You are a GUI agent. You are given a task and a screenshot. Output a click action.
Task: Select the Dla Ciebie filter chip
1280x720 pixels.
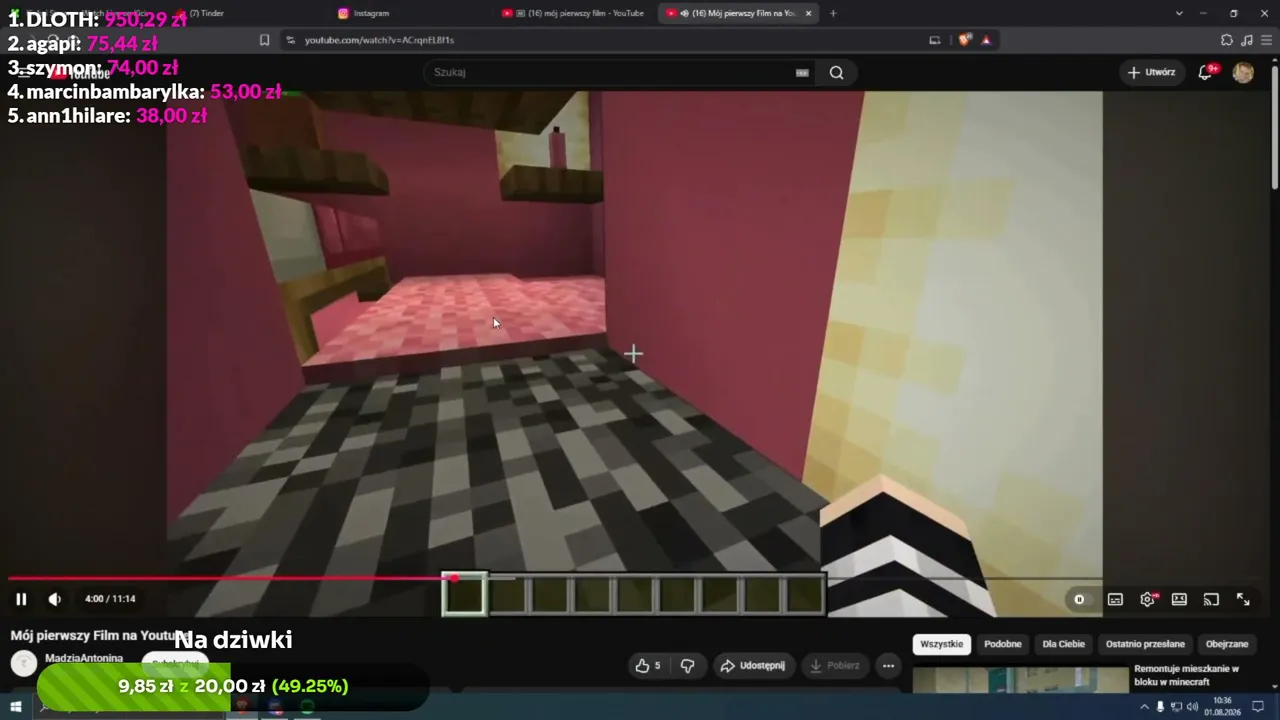pyautogui.click(x=1064, y=644)
